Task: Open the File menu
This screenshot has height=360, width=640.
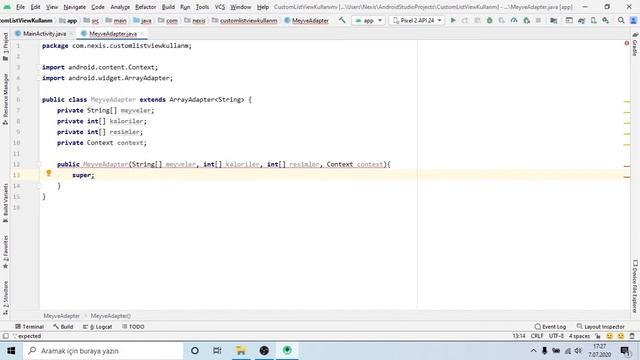Action: point(20,7)
